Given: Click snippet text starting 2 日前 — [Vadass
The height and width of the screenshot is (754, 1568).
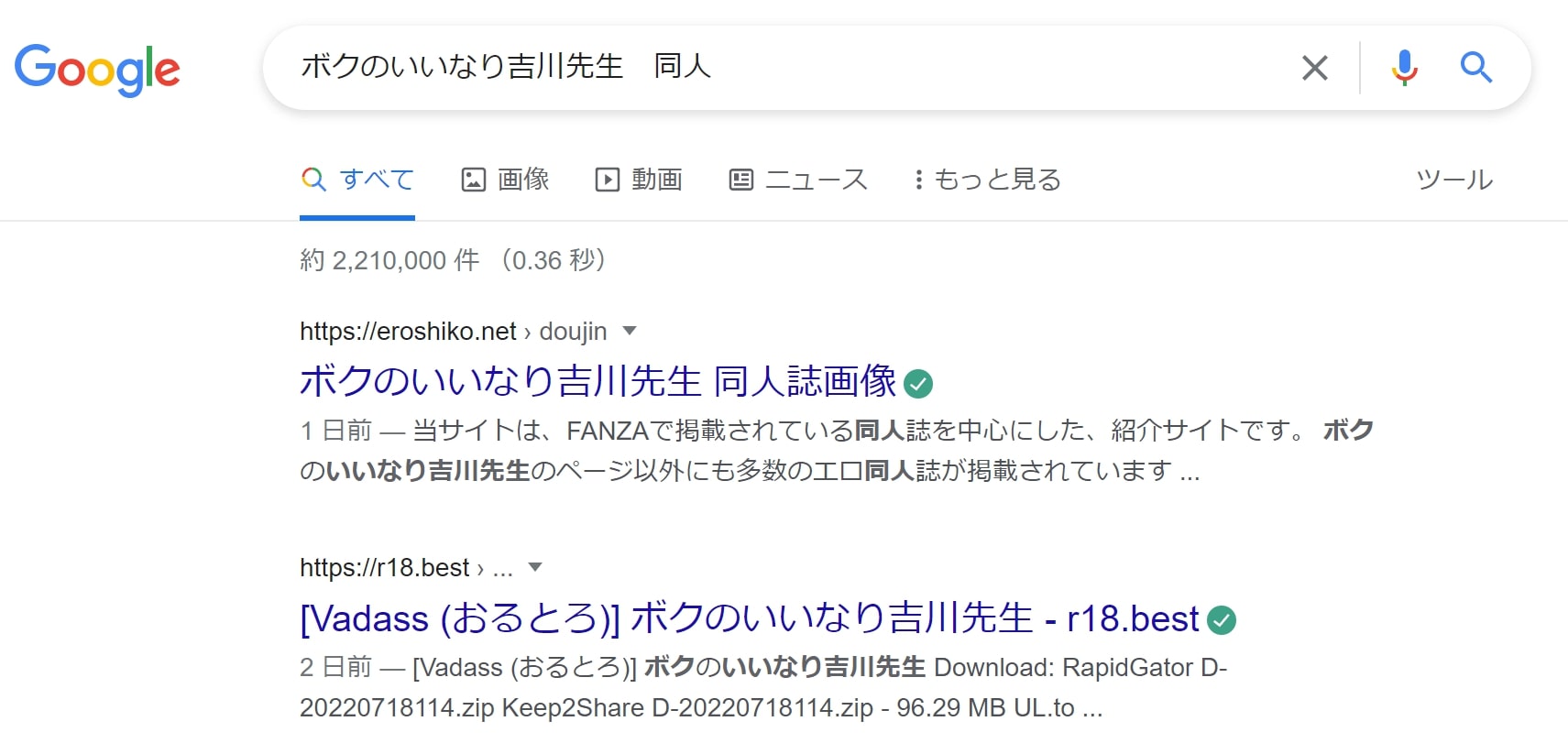Looking at the screenshot, I should tap(763, 687).
